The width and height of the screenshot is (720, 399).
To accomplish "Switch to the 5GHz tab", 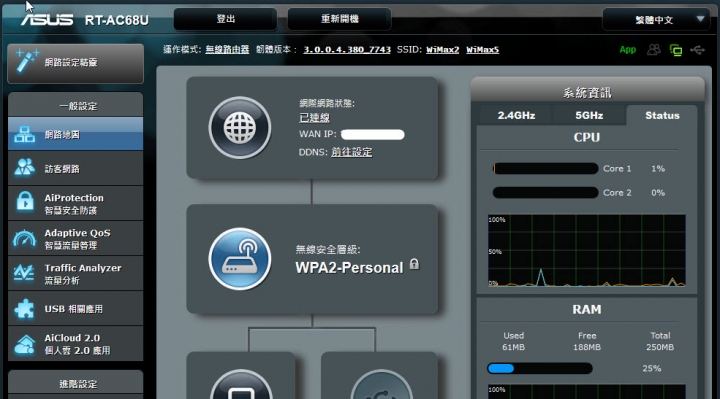I will click(x=589, y=115).
